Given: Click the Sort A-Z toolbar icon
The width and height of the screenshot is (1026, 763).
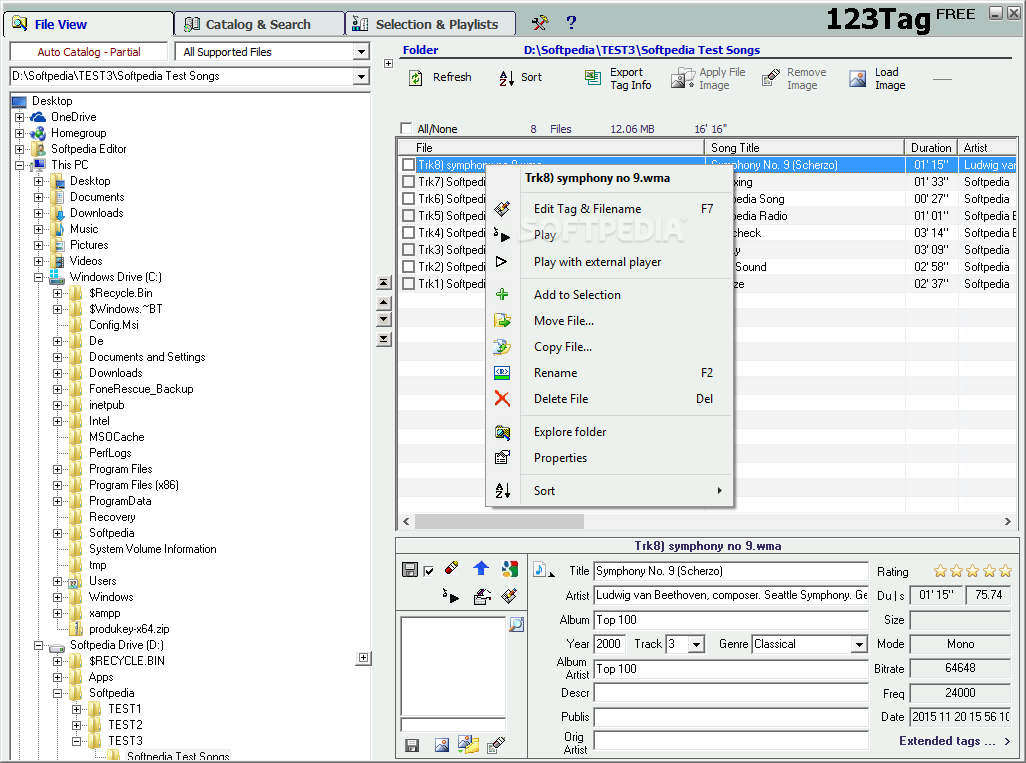Looking at the screenshot, I should point(506,79).
